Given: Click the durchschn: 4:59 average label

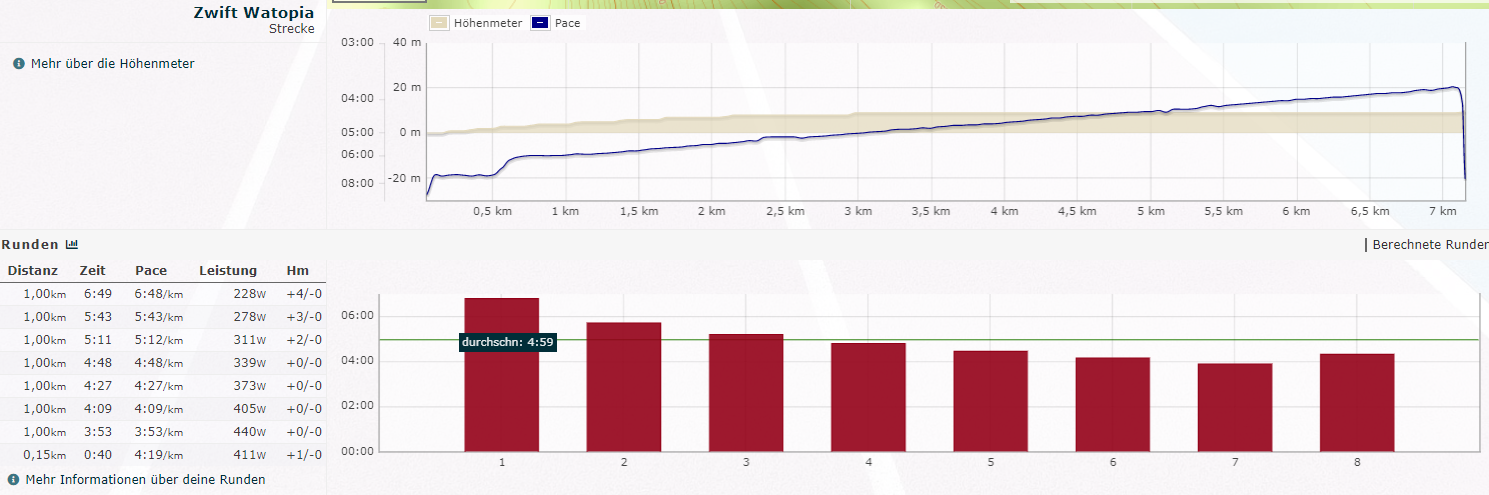Looking at the screenshot, I should [507, 342].
